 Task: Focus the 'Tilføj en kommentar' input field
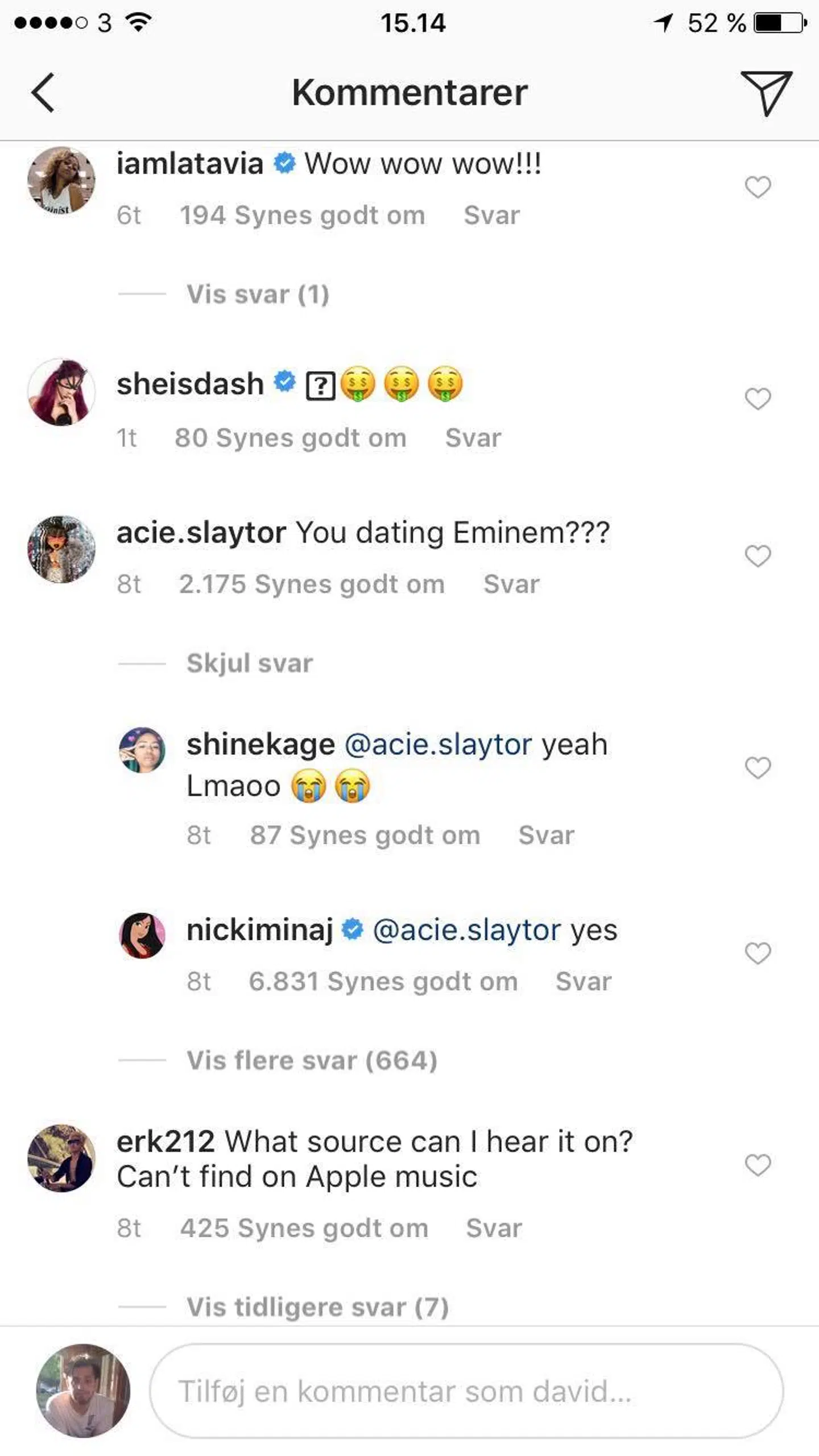466,1391
